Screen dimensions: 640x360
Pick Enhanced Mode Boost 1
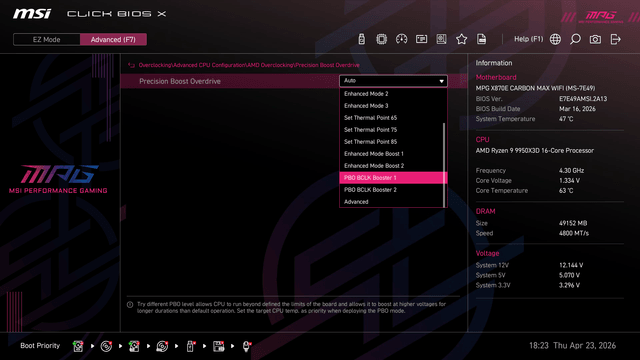pyautogui.click(x=391, y=154)
